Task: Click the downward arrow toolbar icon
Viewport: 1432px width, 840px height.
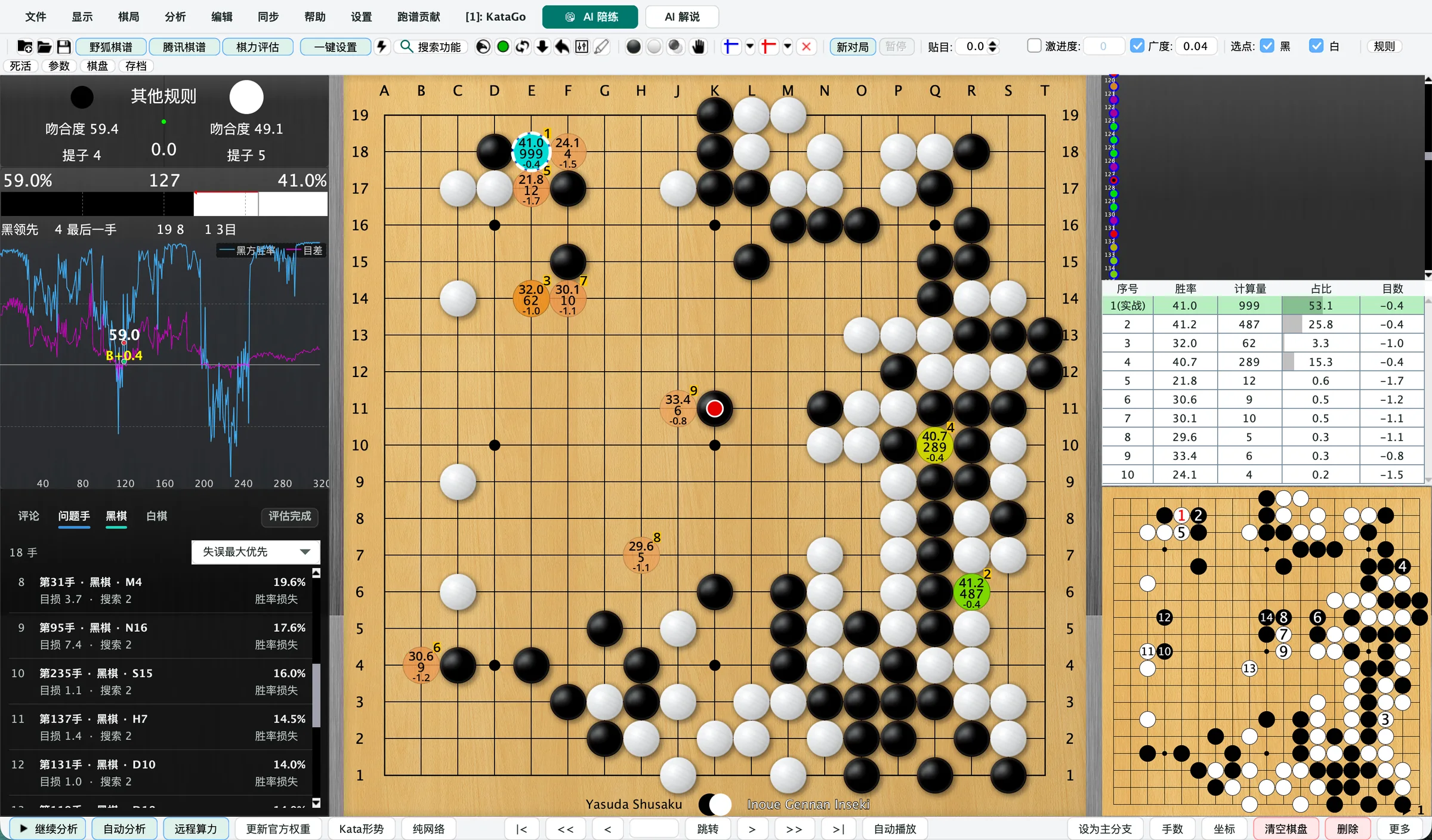Action: coord(542,47)
